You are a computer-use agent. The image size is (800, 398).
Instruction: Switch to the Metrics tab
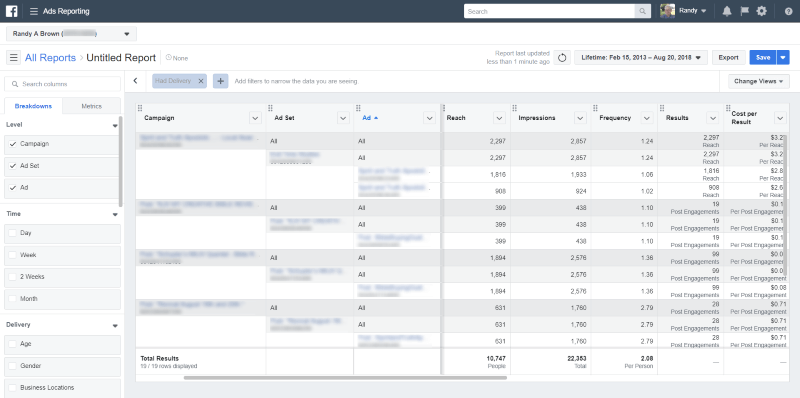pyautogui.click(x=91, y=106)
